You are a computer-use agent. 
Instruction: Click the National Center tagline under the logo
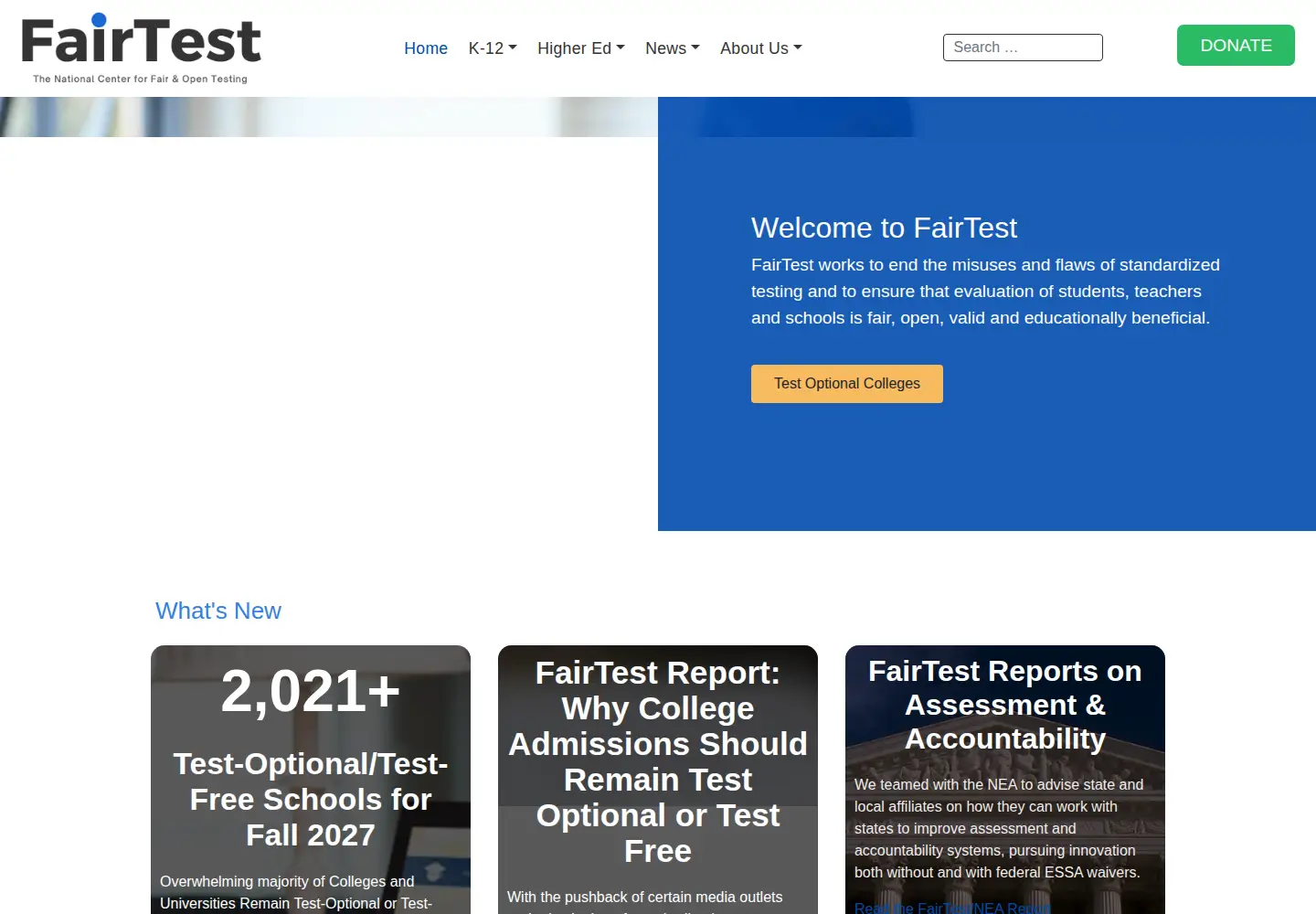pyautogui.click(x=140, y=80)
